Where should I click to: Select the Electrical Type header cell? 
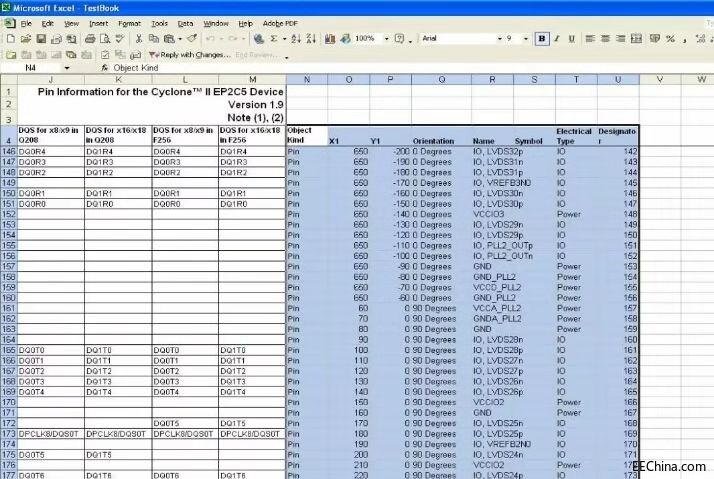pyautogui.click(x=576, y=135)
